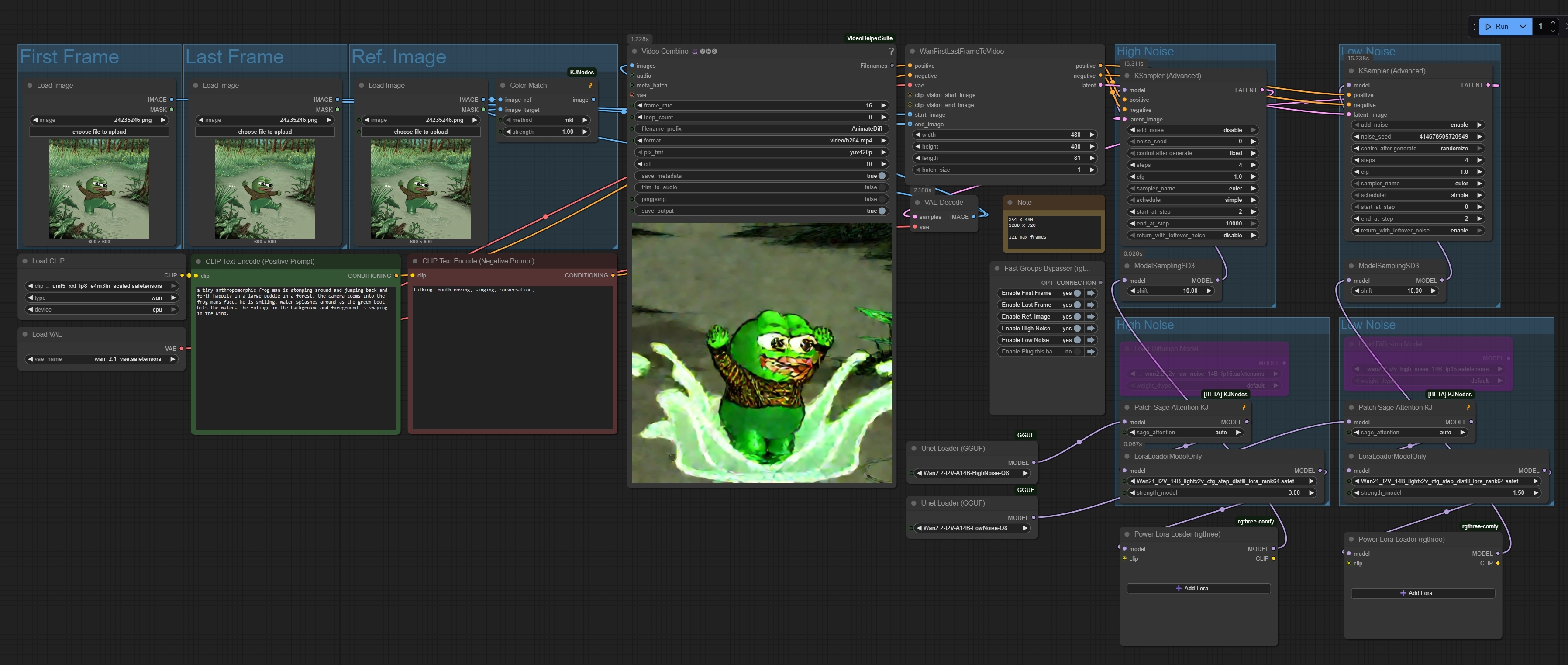1568x665 pixels.
Task: Collapse the Load CLIP node via title dot
Action: [25, 261]
